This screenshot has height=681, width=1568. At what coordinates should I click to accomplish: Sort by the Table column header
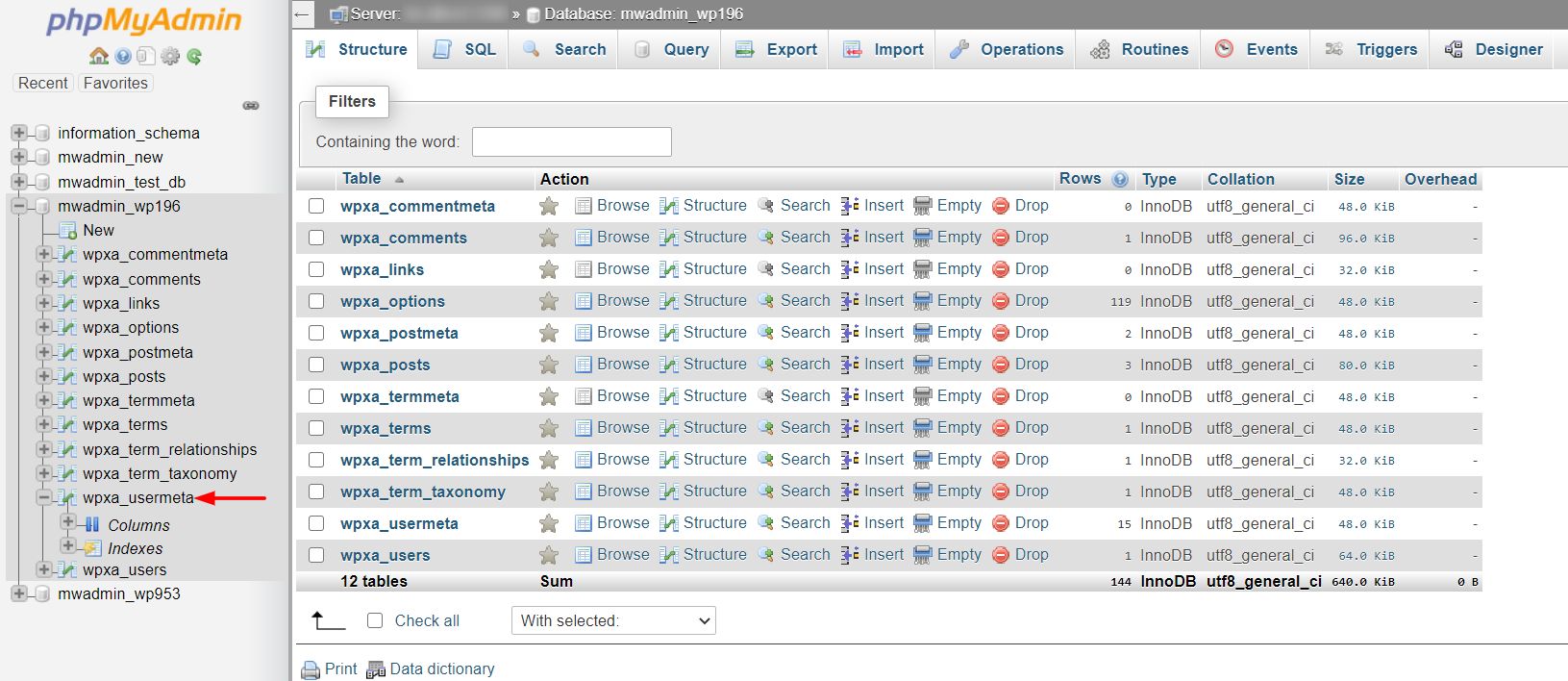(x=361, y=179)
